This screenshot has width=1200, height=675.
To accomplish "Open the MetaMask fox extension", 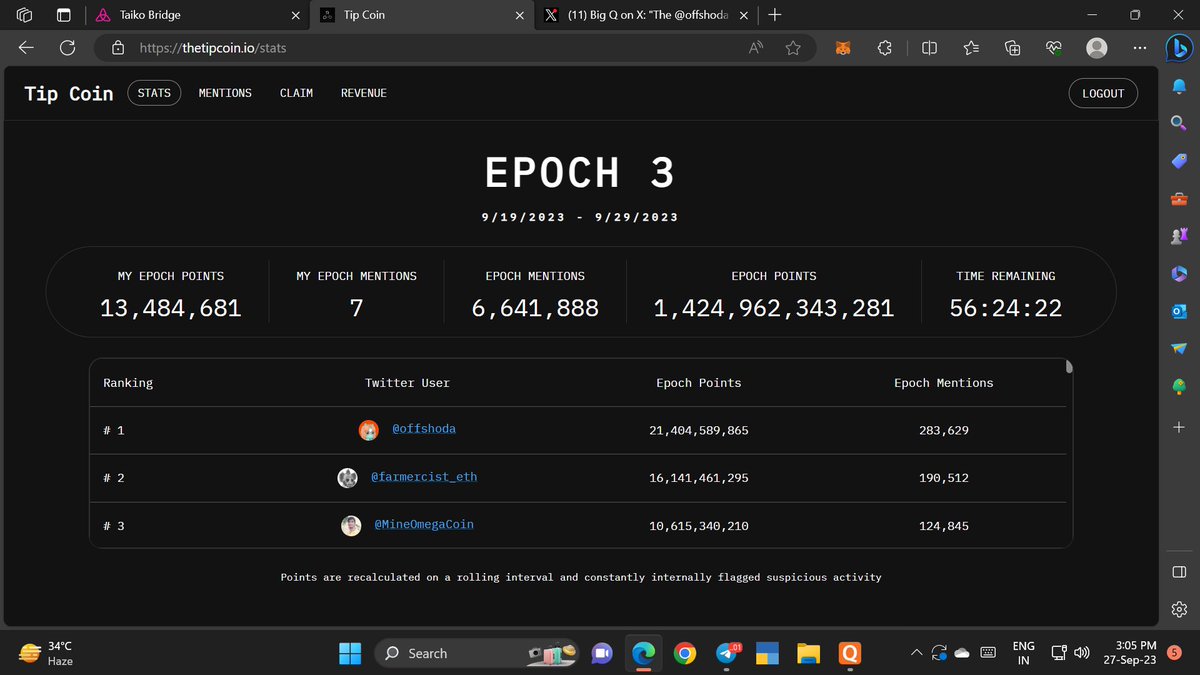I will pyautogui.click(x=843, y=48).
